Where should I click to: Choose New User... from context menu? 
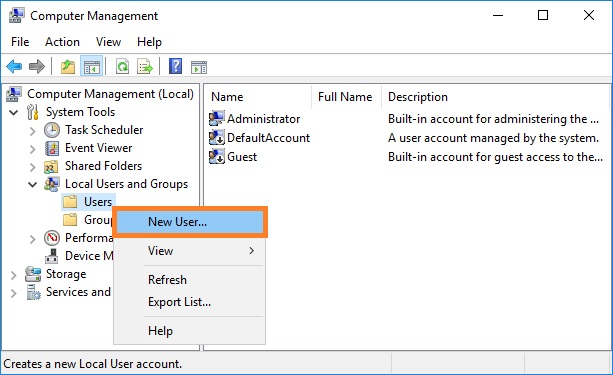pos(190,222)
